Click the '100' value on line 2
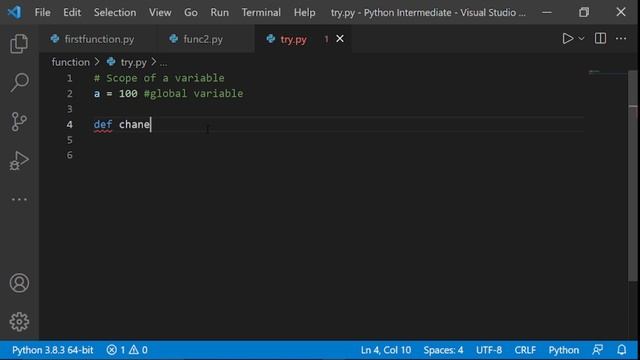The height and width of the screenshot is (360, 640). click(x=128, y=93)
